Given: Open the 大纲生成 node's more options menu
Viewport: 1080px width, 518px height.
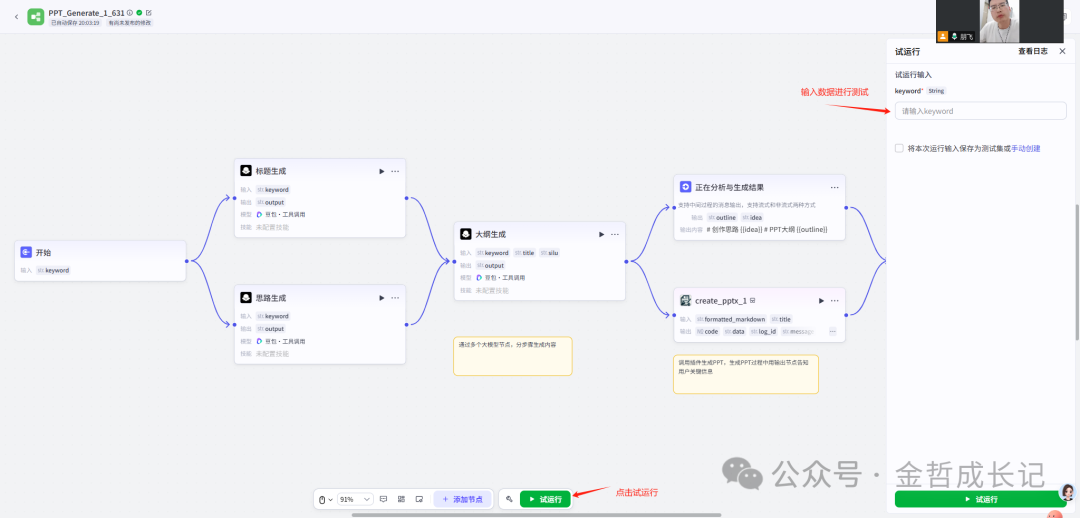Looking at the screenshot, I should (x=615, y=234).
